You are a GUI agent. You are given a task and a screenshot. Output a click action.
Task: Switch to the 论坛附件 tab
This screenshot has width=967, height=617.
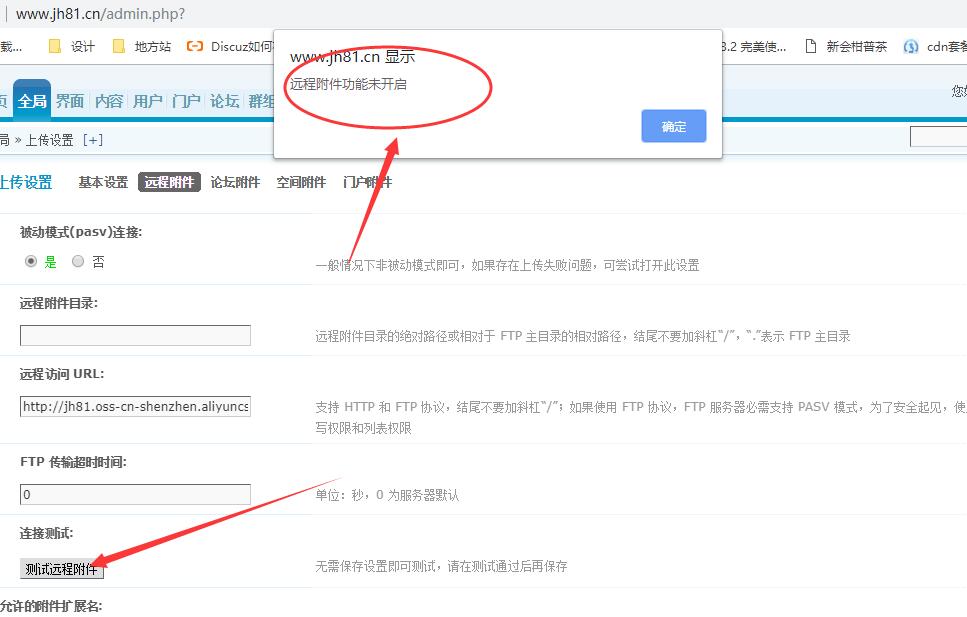pyautogui.click(x=235, y=182)
